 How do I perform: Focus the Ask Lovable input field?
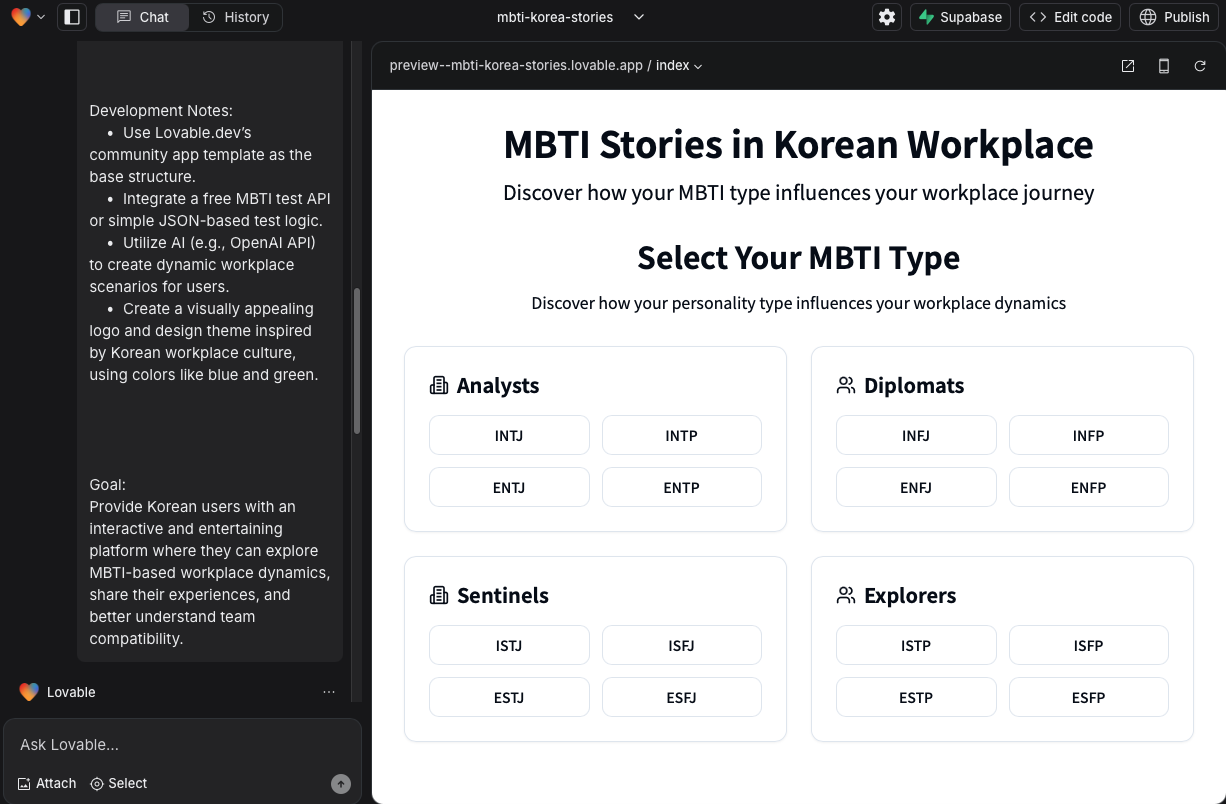tap(180, 745)
